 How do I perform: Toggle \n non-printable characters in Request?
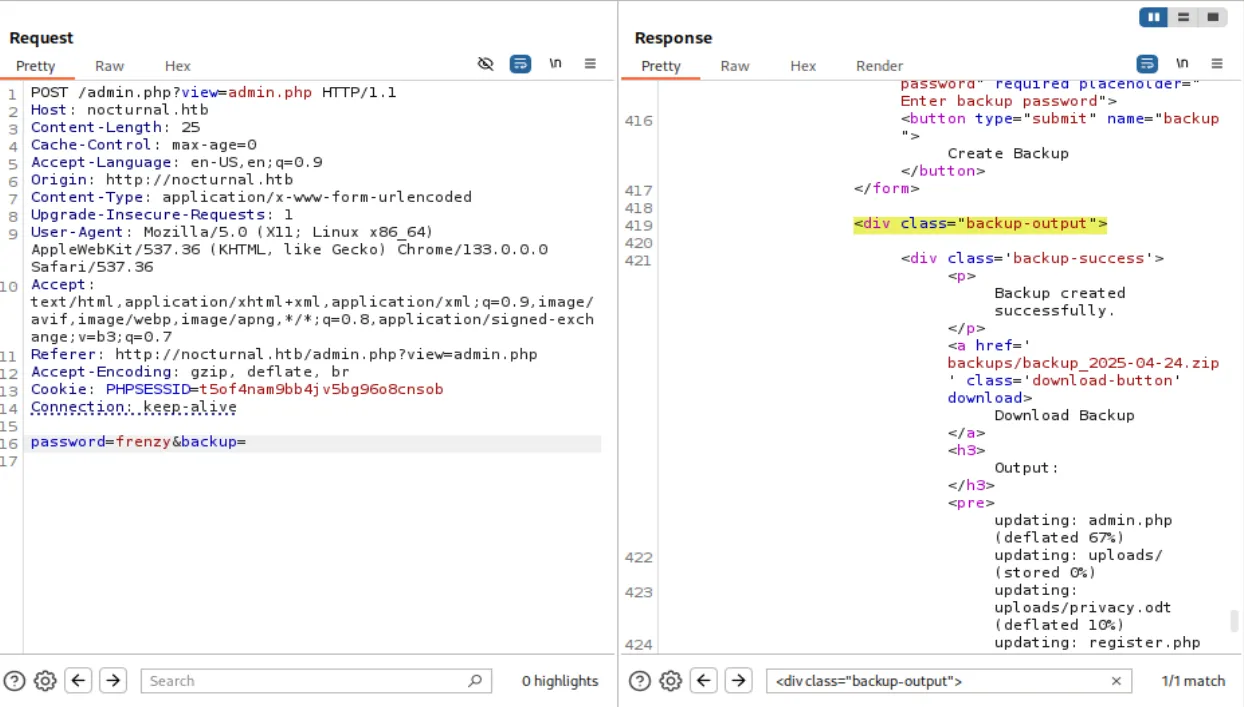(556, 64)
